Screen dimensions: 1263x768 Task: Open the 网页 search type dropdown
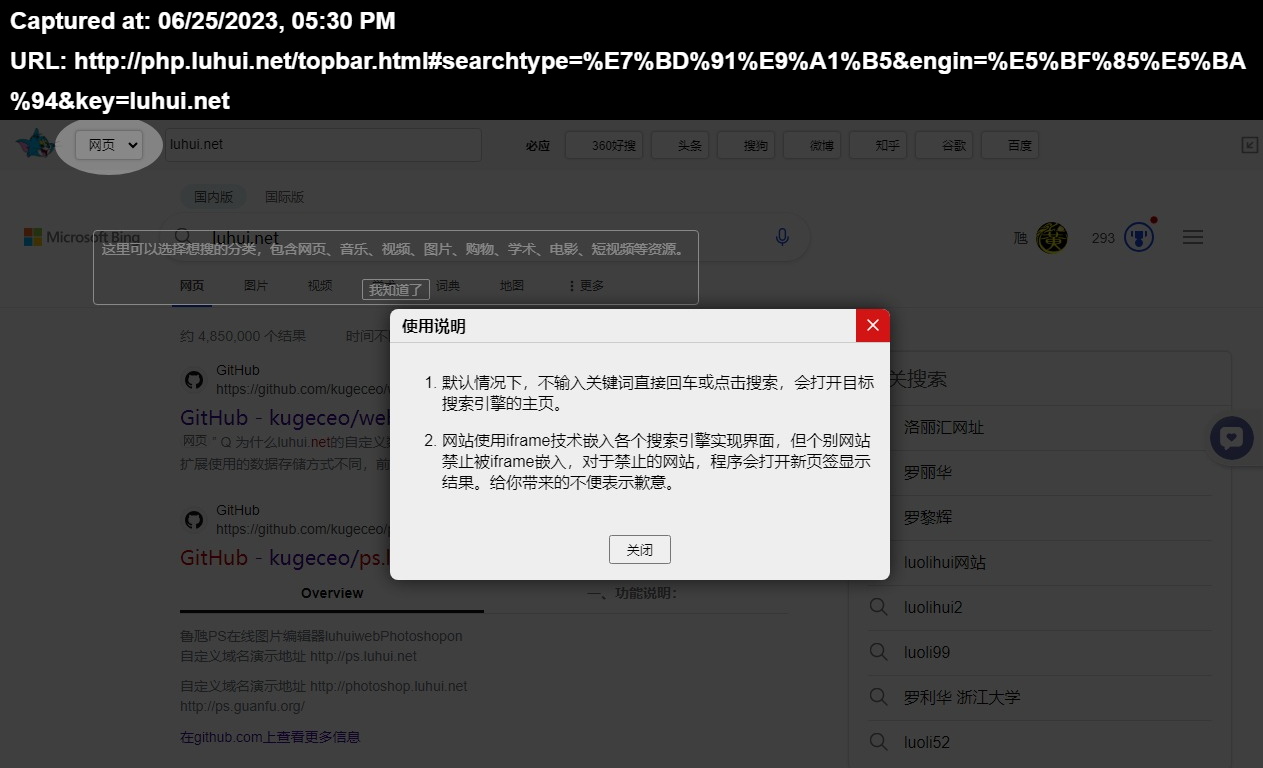(x=109, y=145)
